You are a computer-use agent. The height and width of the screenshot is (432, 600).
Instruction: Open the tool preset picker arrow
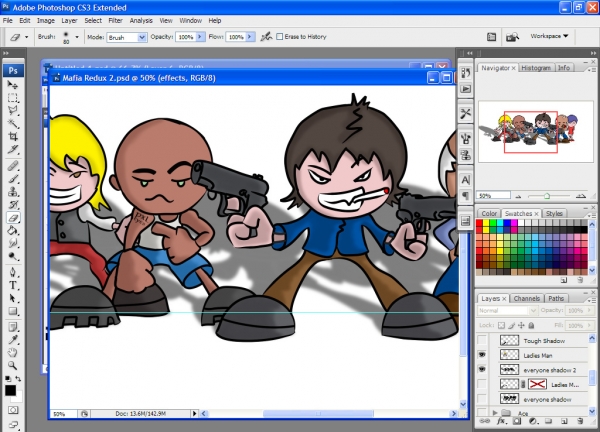pyautogui.click(x=26, y=37)
